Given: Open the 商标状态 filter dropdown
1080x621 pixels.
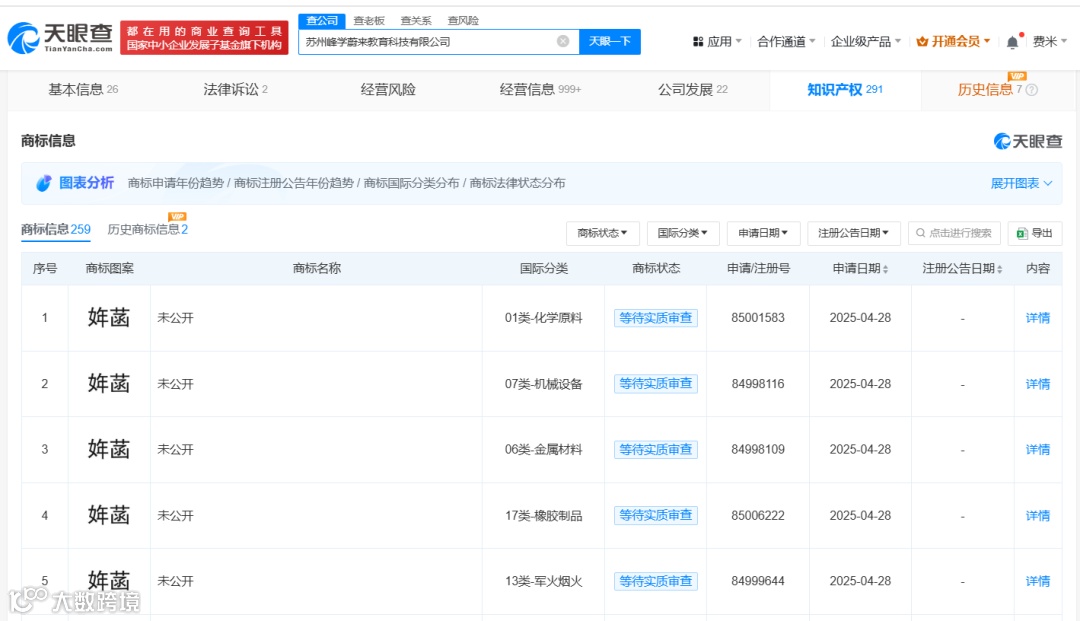Looking at the screenshot, I should [x=603, y=233].
